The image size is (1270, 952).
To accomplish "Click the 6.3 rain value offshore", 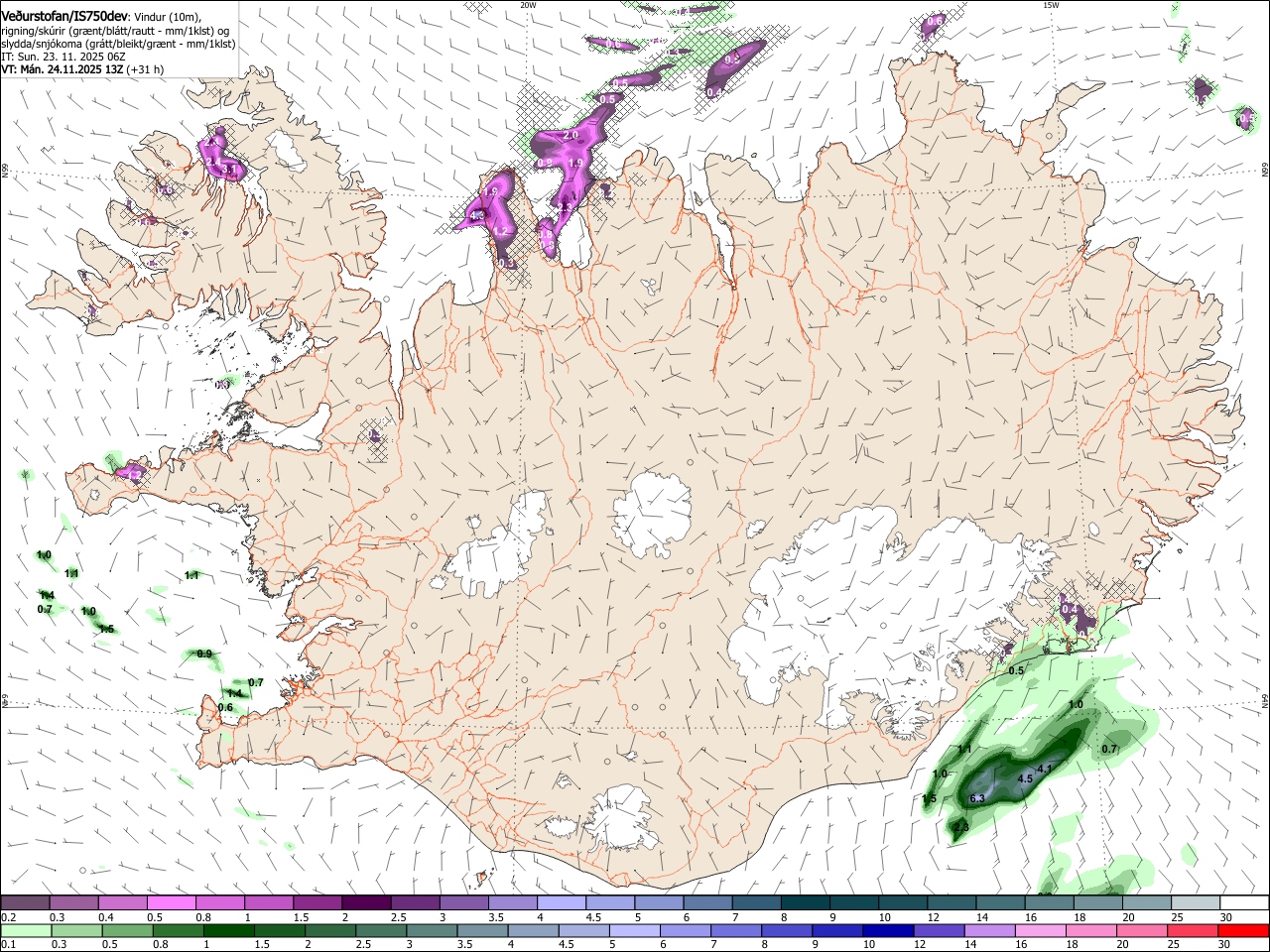I will point(977,798).
